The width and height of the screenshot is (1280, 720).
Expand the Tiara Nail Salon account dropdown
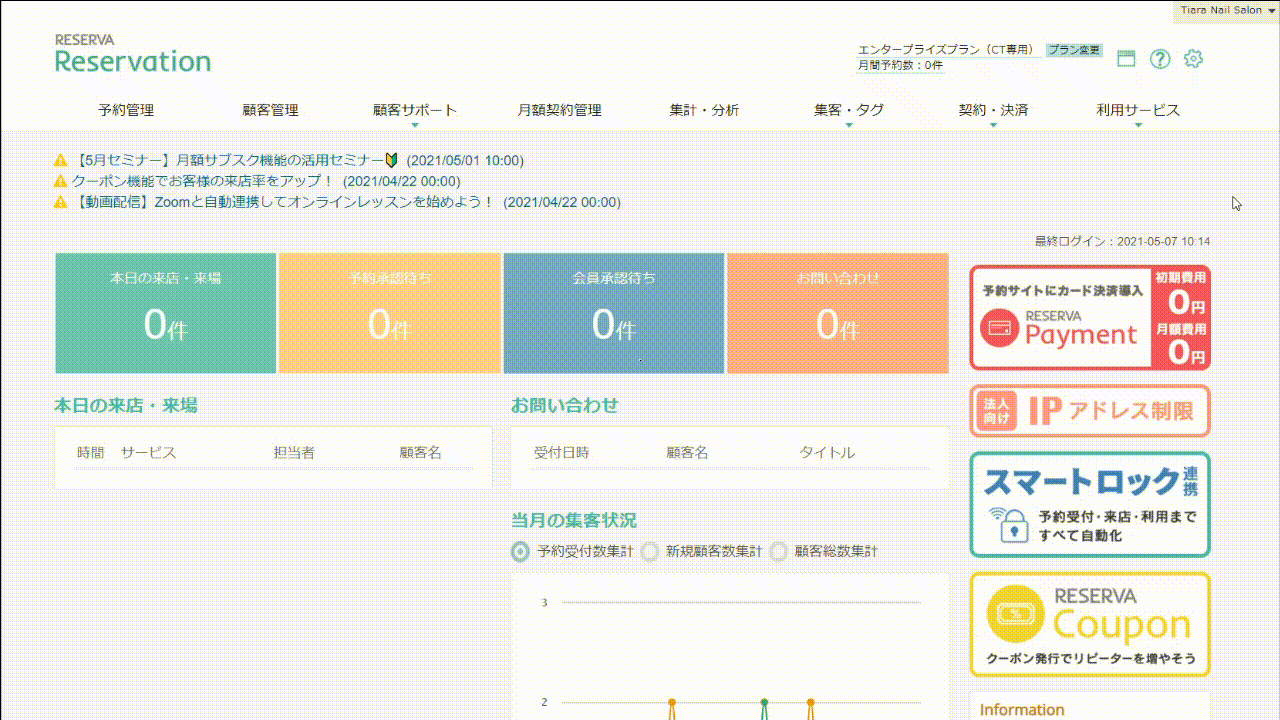[1226, 10]
